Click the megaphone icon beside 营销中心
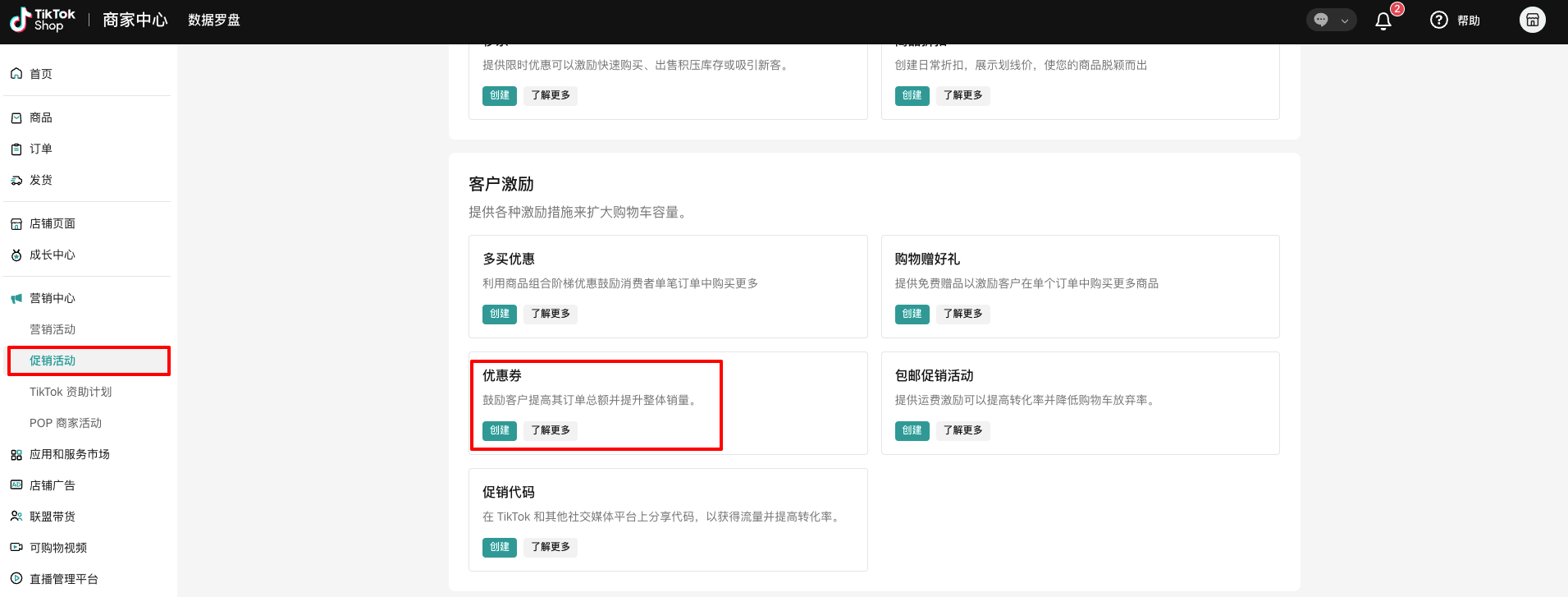The width and height of the screenshot is (1568, 597). coord(16,299)
